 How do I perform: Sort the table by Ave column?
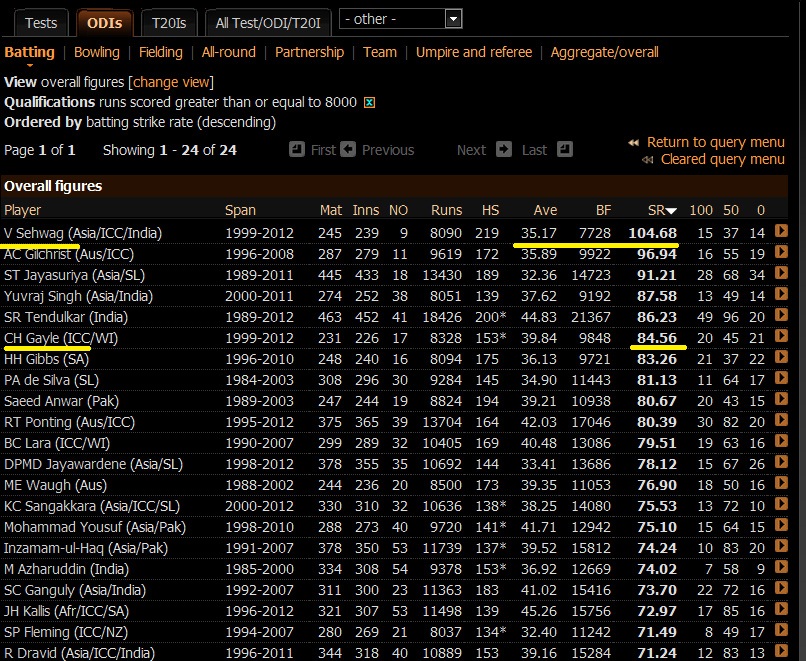545,210
